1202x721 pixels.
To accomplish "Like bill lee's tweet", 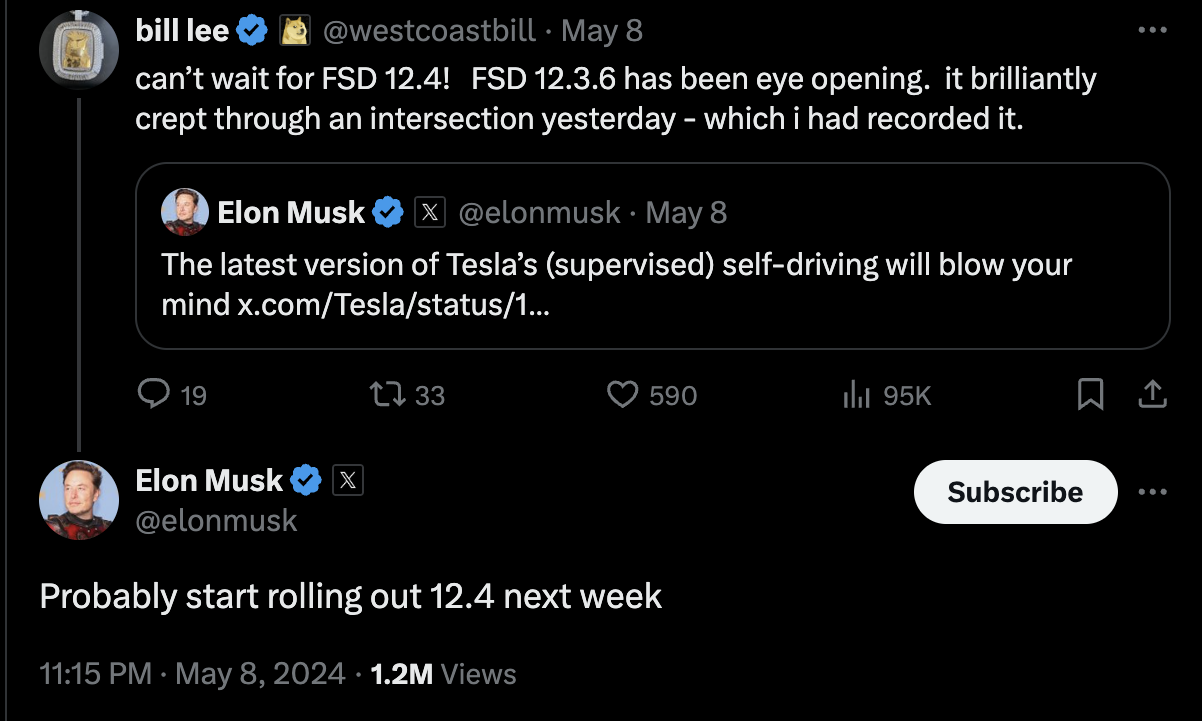I will click(623, 396).
